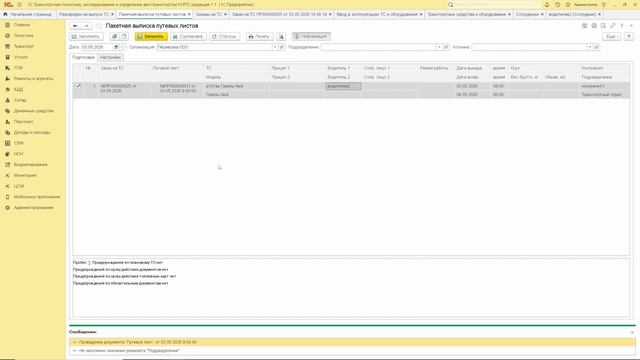Open history icon in title bar
Viewport: 640px width, 360px height.
click(558, 4)
